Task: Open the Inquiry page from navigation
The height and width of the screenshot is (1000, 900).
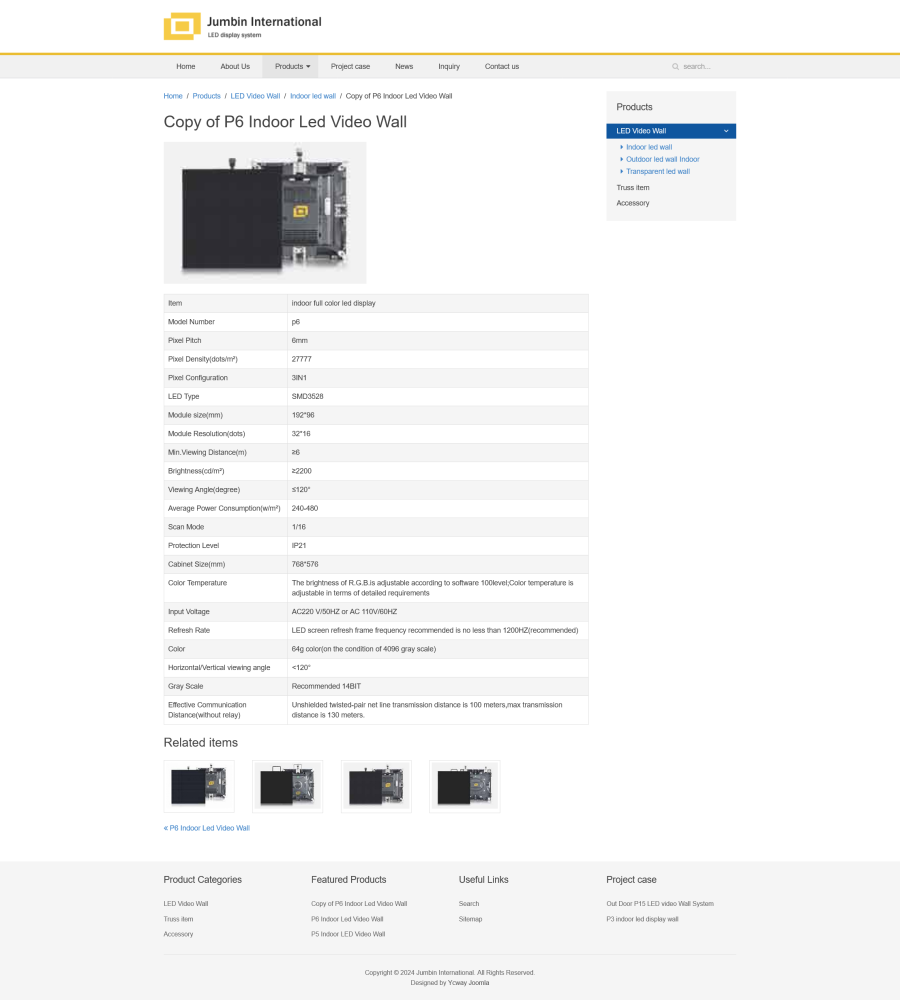Action: (x=449, y=67)
